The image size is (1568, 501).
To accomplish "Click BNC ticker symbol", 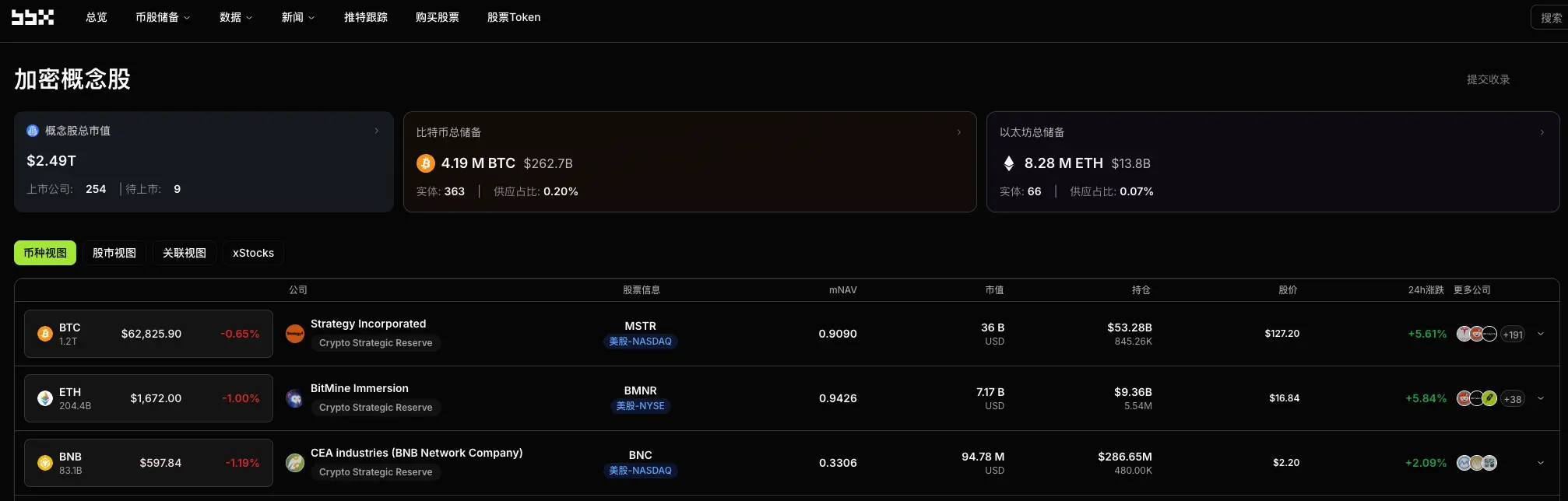I will [641, 455].
